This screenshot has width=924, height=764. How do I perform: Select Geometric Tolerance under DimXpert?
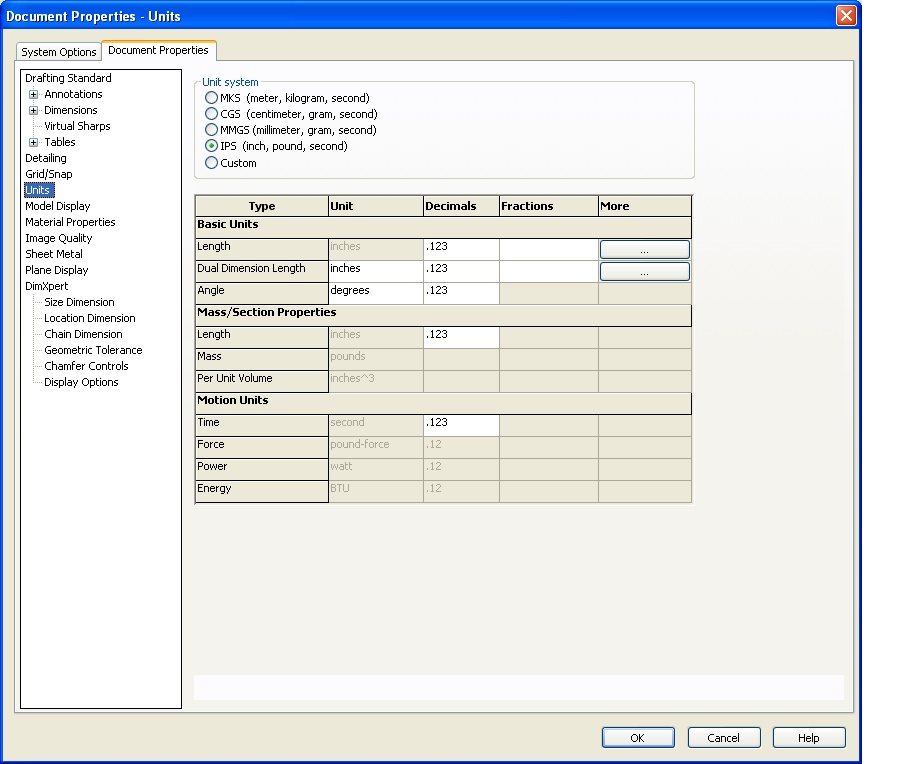(94, 350)
